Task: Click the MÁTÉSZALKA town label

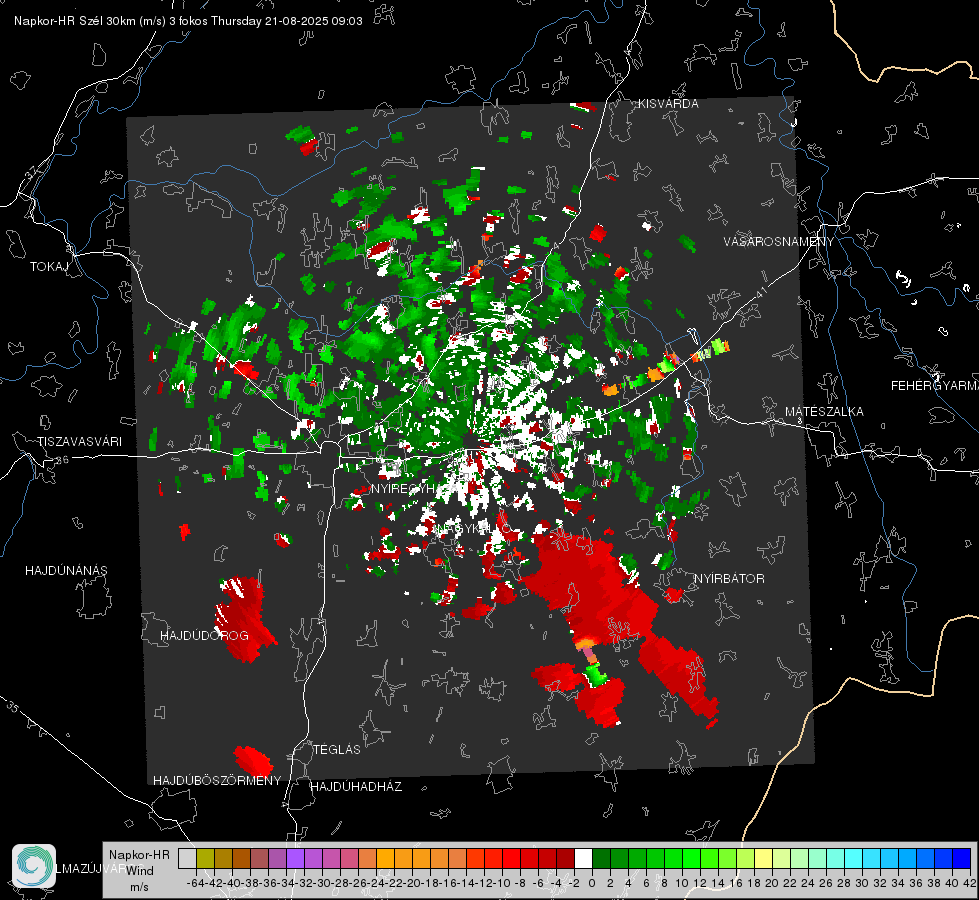Action: (x=824, y=411)
